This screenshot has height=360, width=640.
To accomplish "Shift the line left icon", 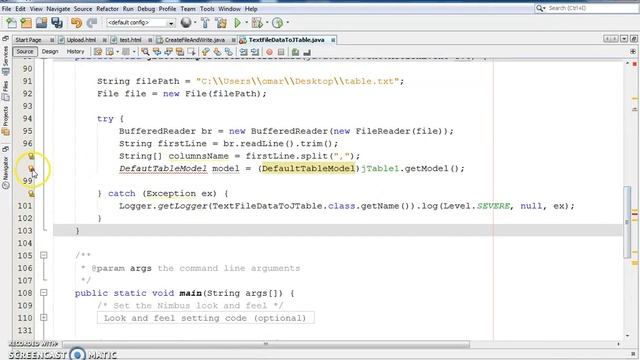I will [243, 52].
